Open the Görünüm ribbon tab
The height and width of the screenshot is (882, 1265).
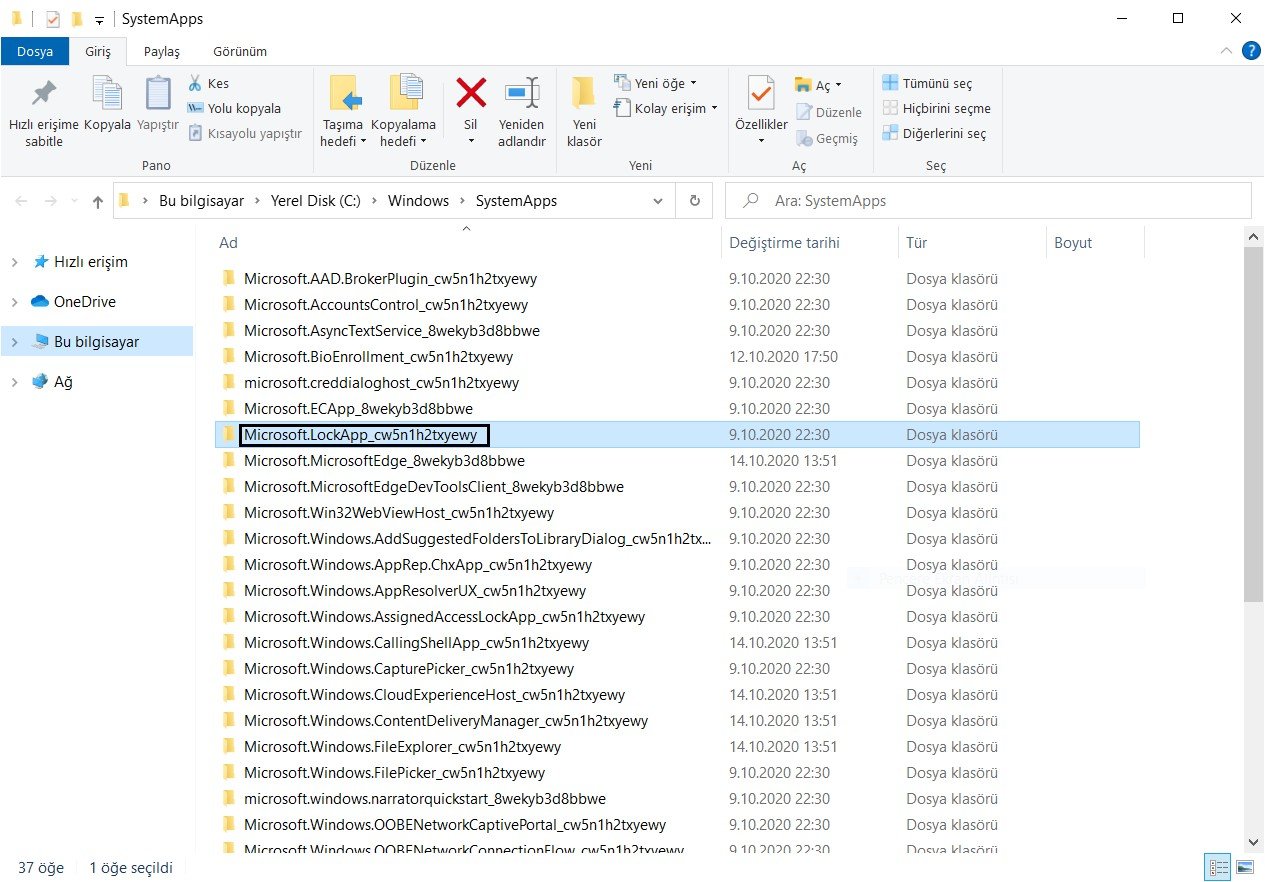click(239, 51)
